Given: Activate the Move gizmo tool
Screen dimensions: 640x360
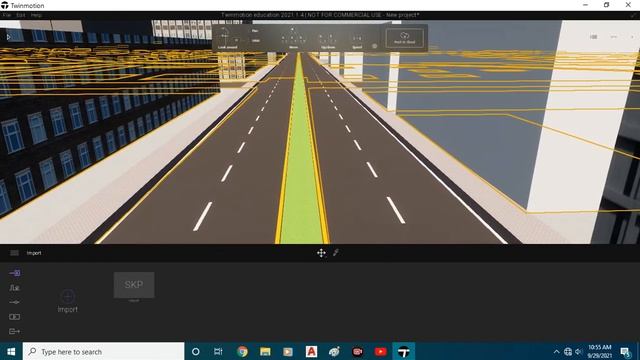Looking at the screenshot, I should (x=321, y=253).
